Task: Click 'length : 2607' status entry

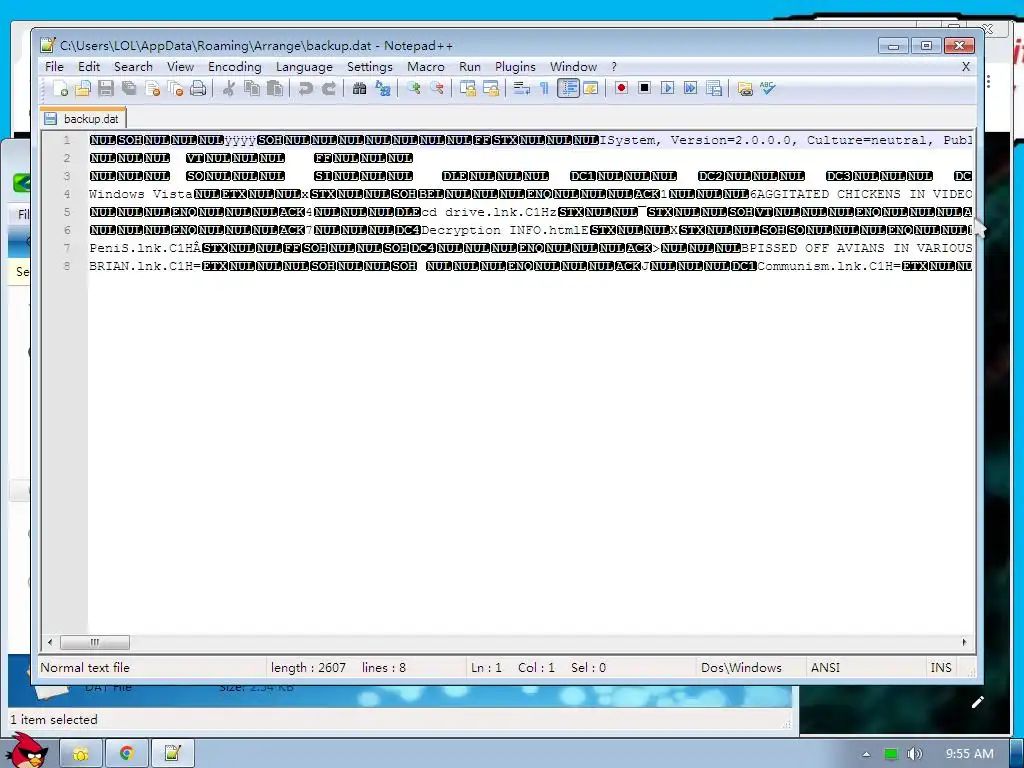Action: (308, 667)
